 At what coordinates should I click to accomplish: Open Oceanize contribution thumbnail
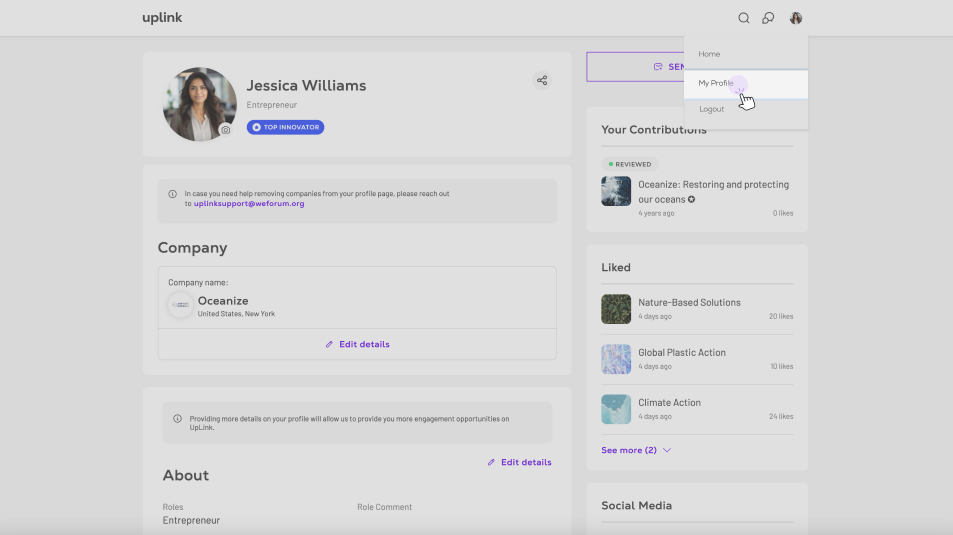click(x=616, y=191)
